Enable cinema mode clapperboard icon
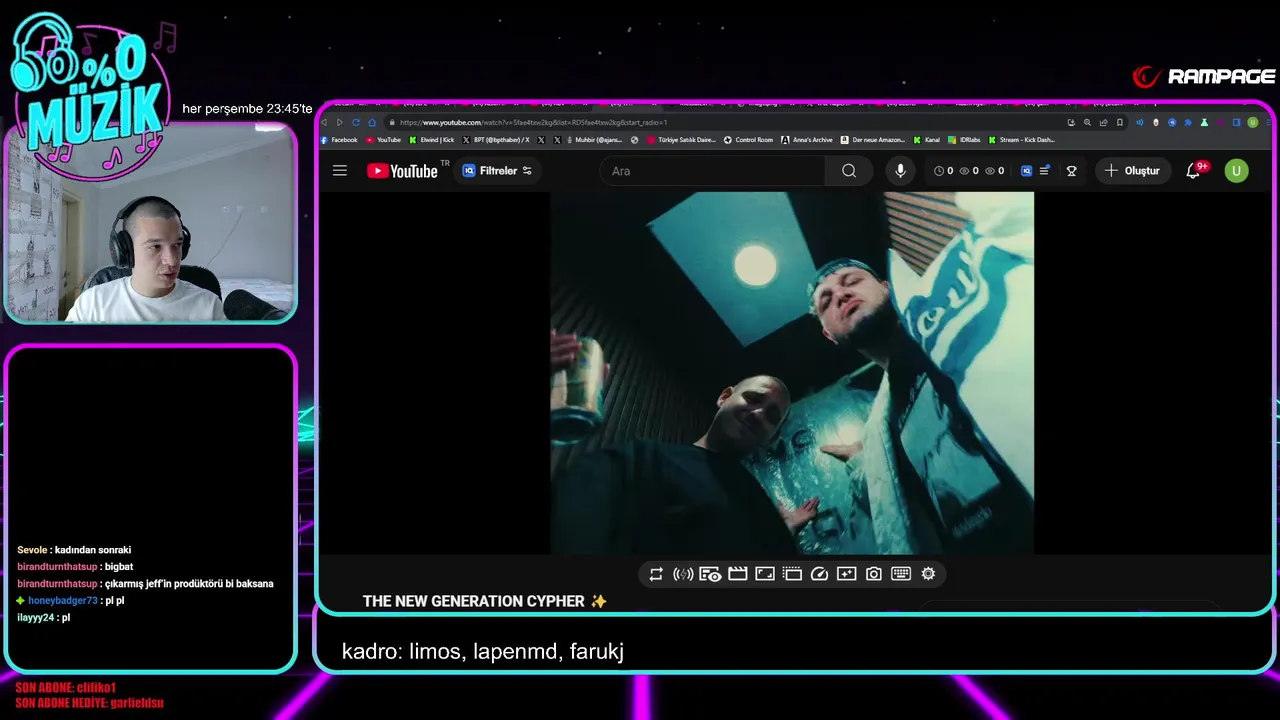 click(738, 574)
